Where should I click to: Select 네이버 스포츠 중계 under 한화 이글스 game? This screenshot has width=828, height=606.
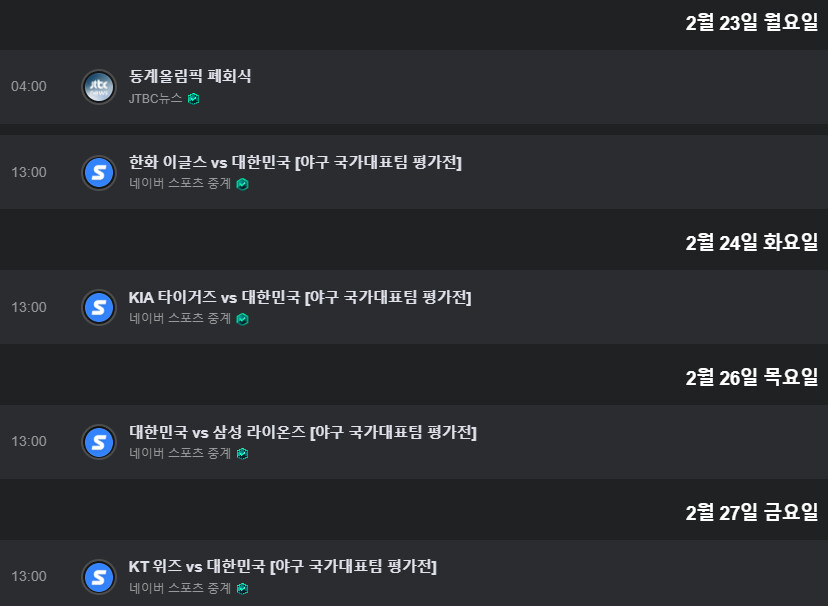coord(180,184)
